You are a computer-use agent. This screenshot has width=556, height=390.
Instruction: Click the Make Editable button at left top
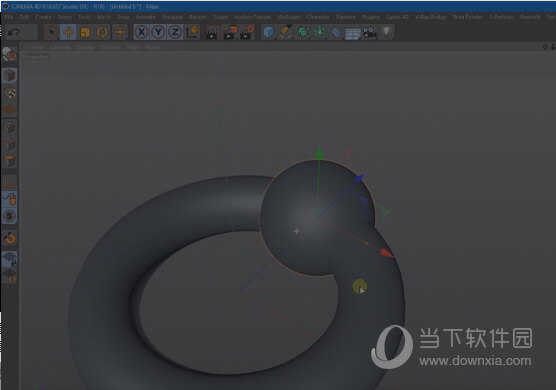(x=10, y=54)
